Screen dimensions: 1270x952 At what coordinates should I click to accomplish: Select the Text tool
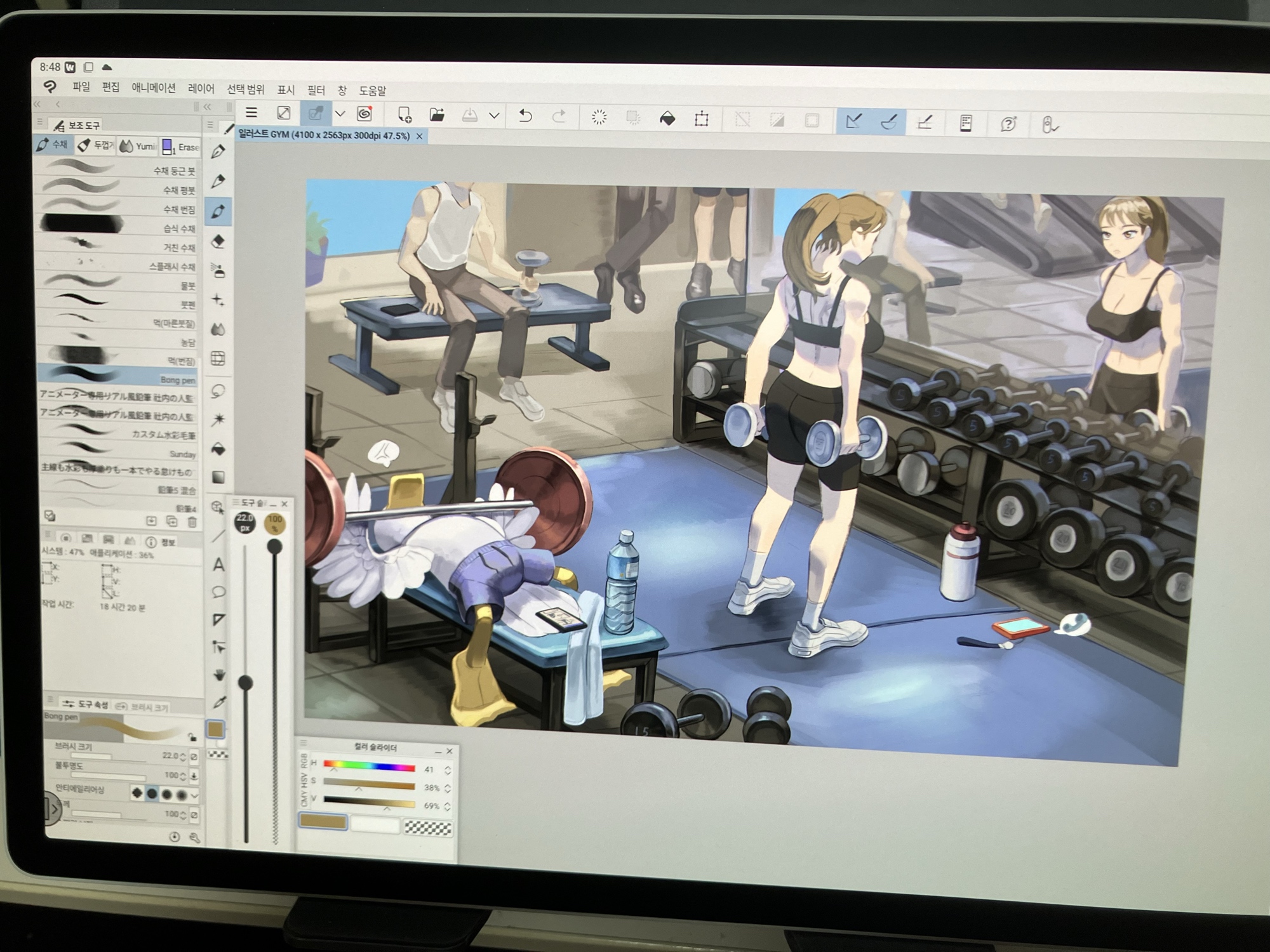pos(218,564)
